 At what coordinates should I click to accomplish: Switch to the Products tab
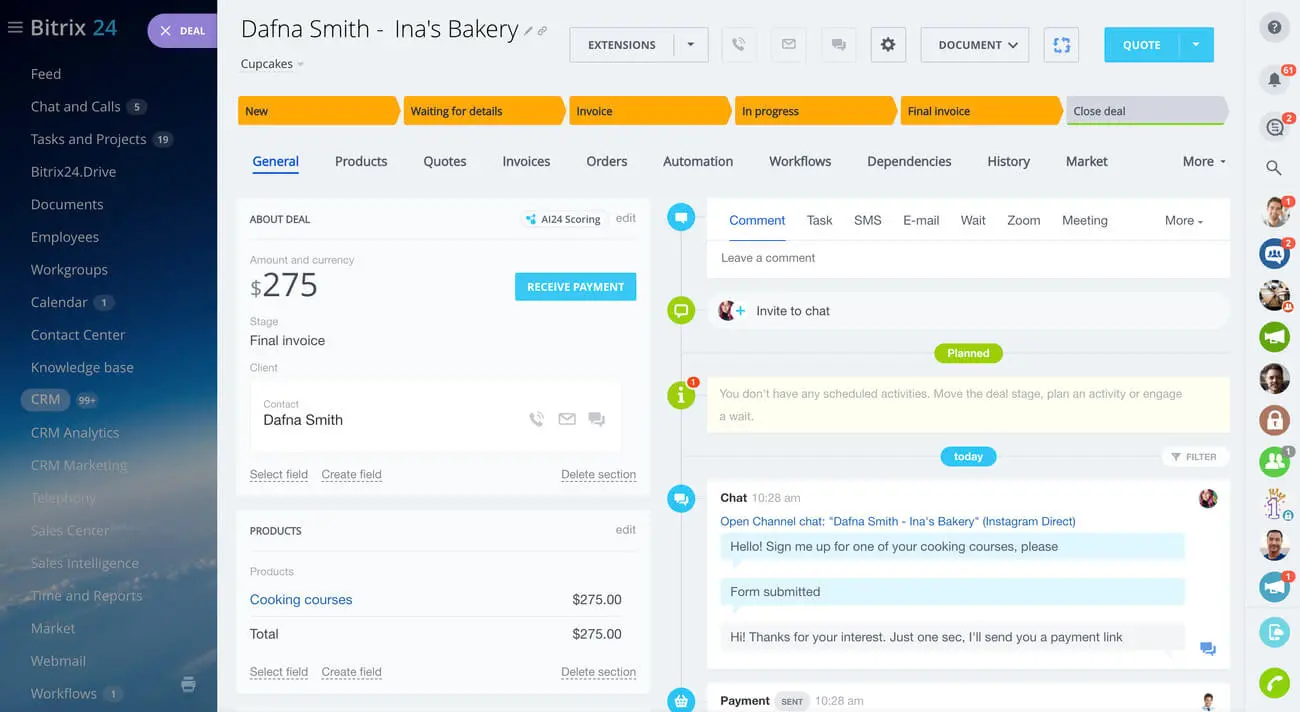[x=361, y=161]
